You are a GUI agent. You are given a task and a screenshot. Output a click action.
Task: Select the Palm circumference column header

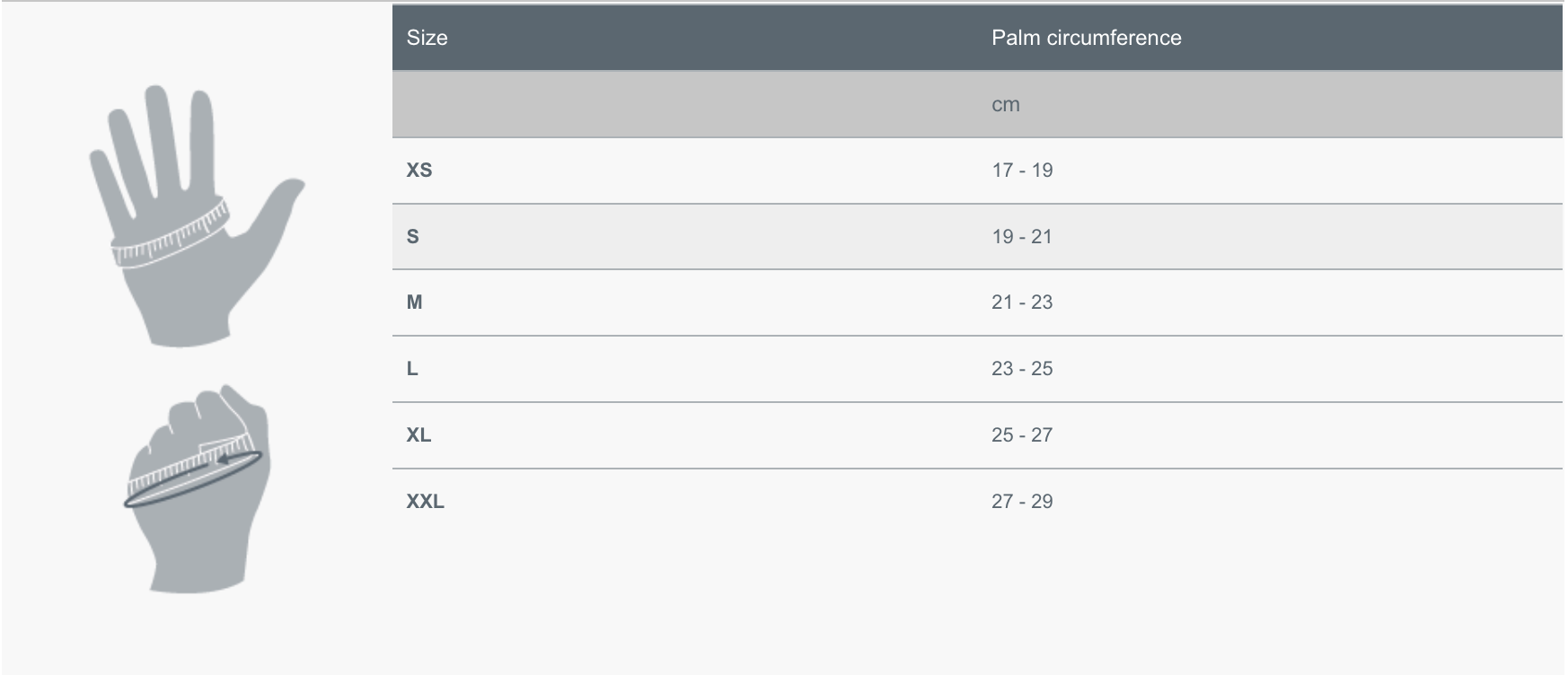pos(1086,38)
